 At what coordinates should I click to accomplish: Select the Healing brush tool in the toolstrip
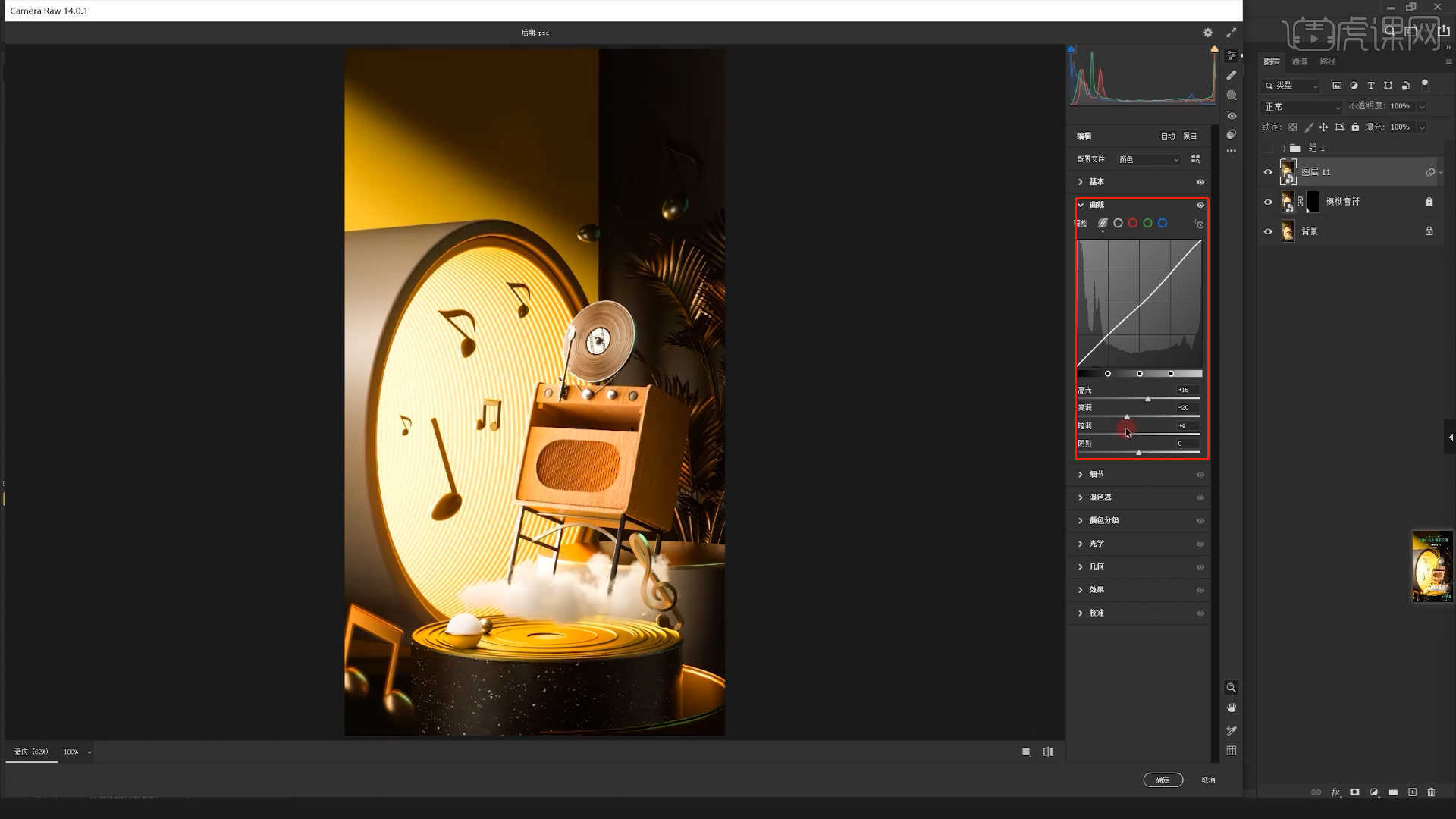(1232, 75)
